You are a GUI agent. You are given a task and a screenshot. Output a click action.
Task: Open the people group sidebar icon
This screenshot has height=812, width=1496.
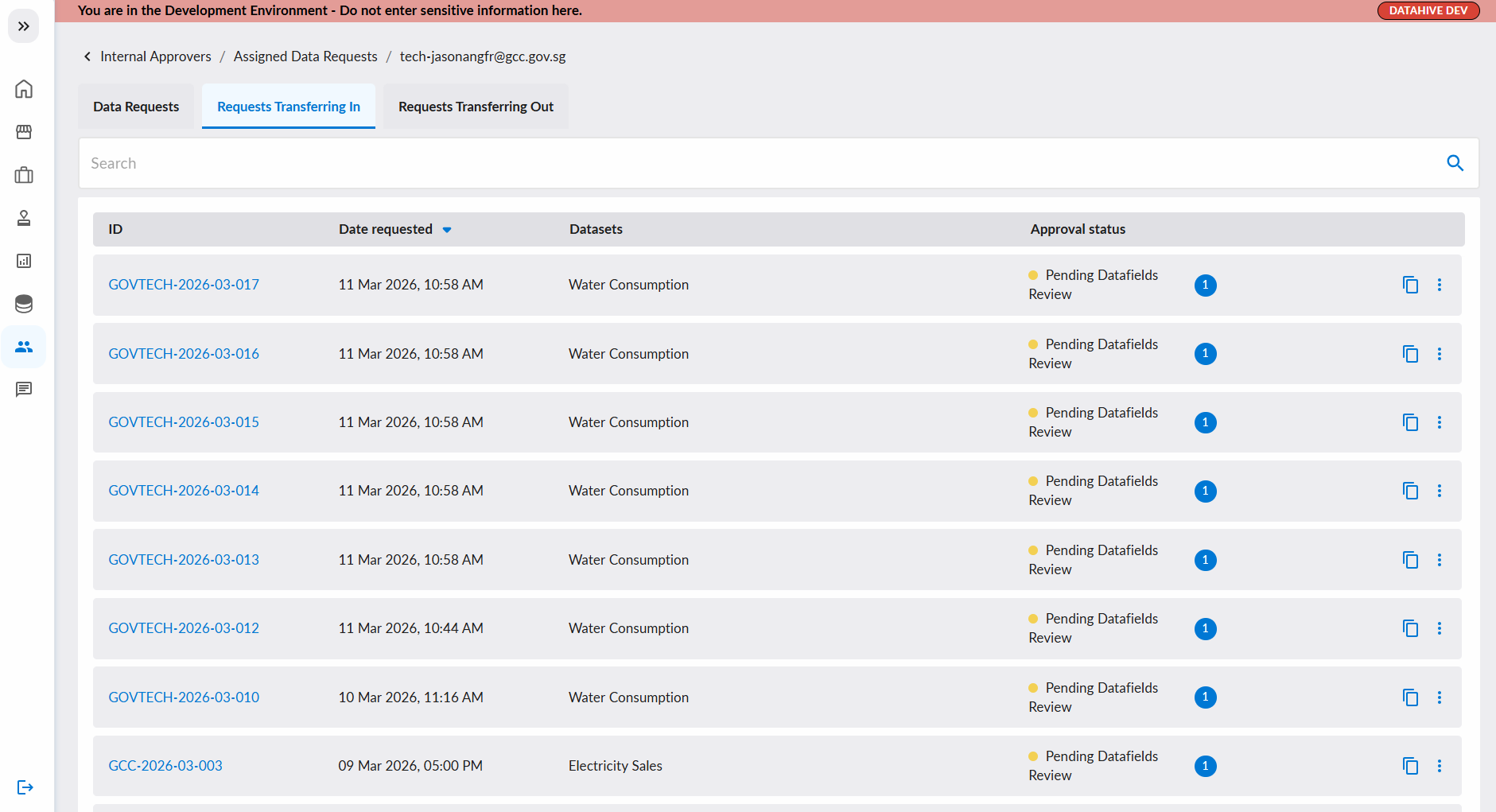pyautogui.click(x=24, y=347)
